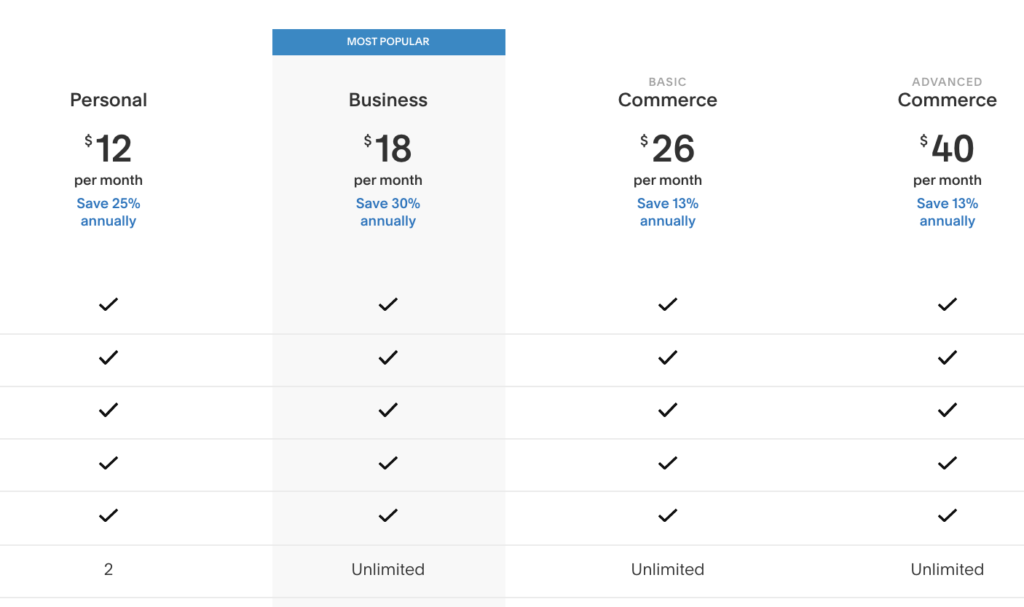Click the first-row checkmark under Basic Commerce
This screenshot has width=1024, height=607.
tap(667, 304)
